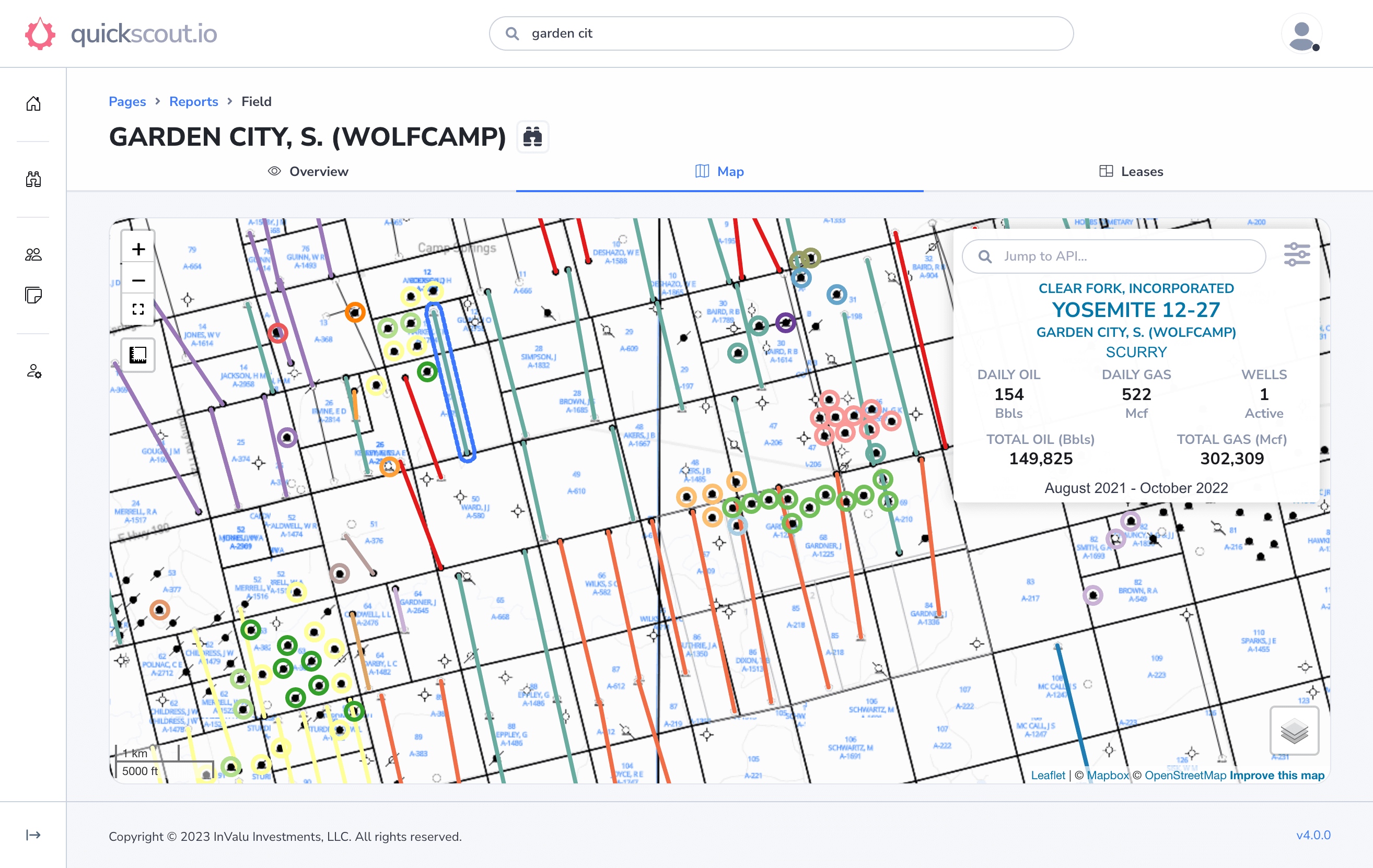This screenshot has height=868, width=1373.
Task: Open the people group icon in sidebar
Action: 33,254
